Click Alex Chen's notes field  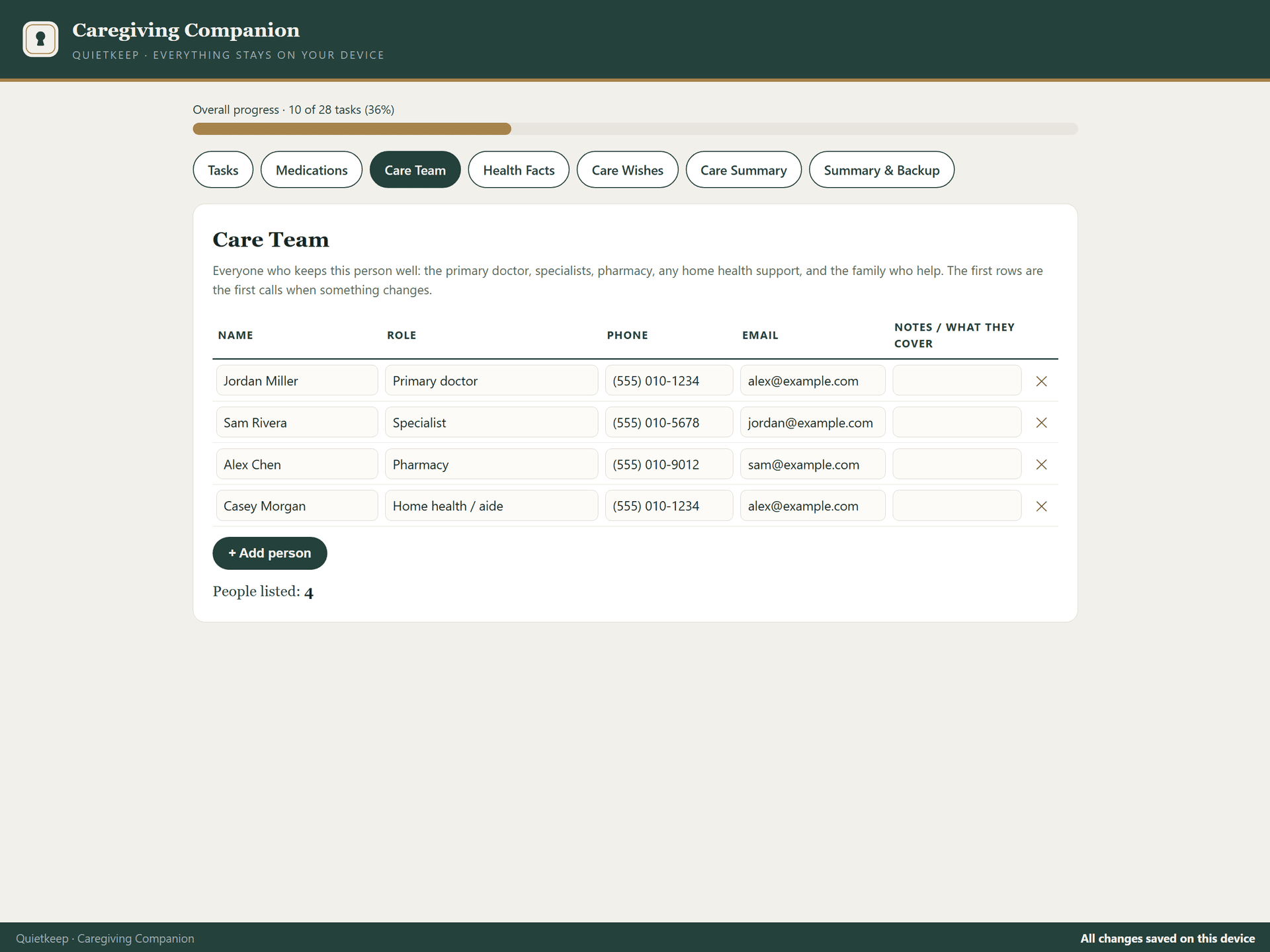click(x=957, y=465)
